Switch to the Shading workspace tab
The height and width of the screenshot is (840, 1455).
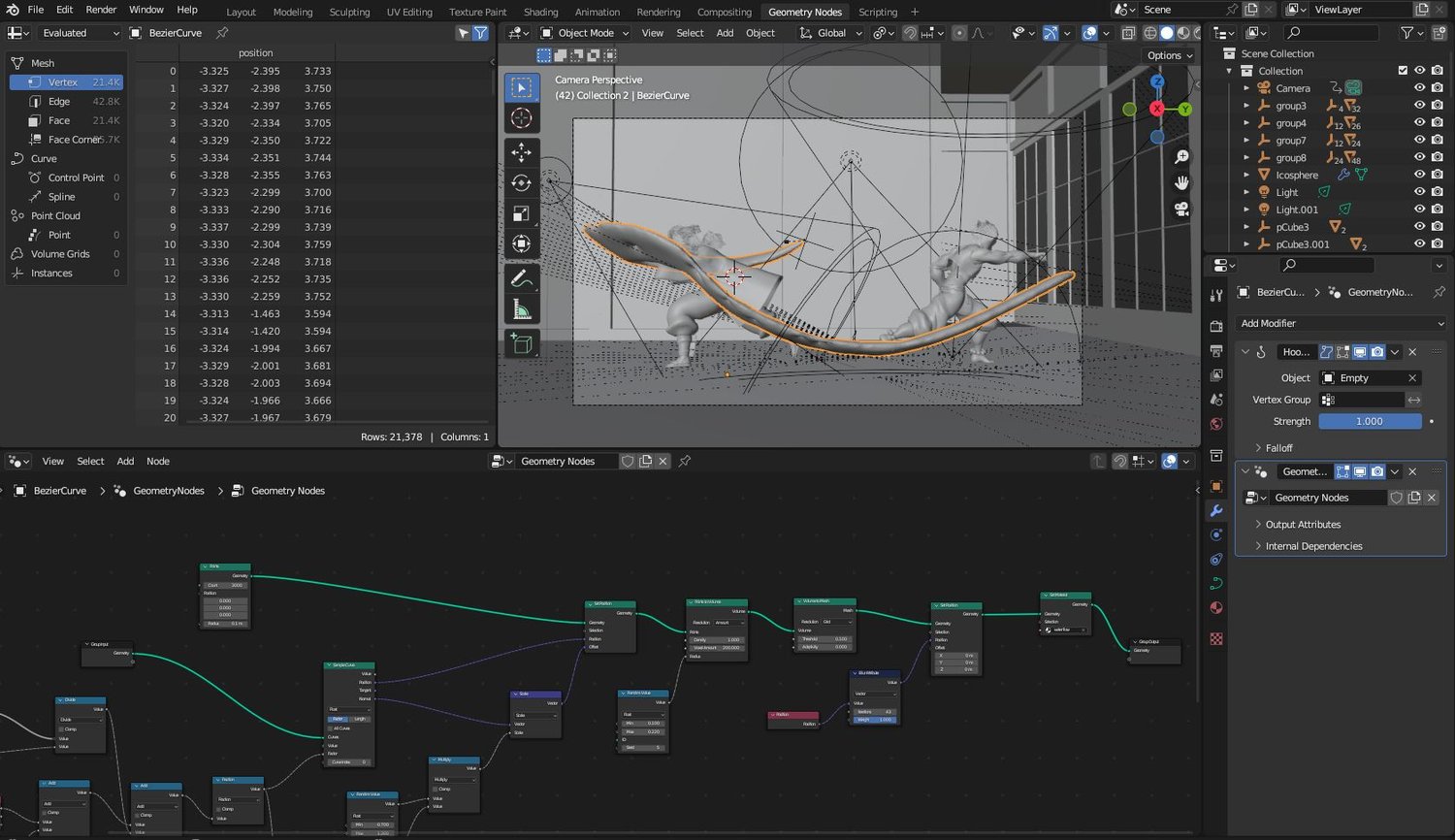(x=541, y=13)
